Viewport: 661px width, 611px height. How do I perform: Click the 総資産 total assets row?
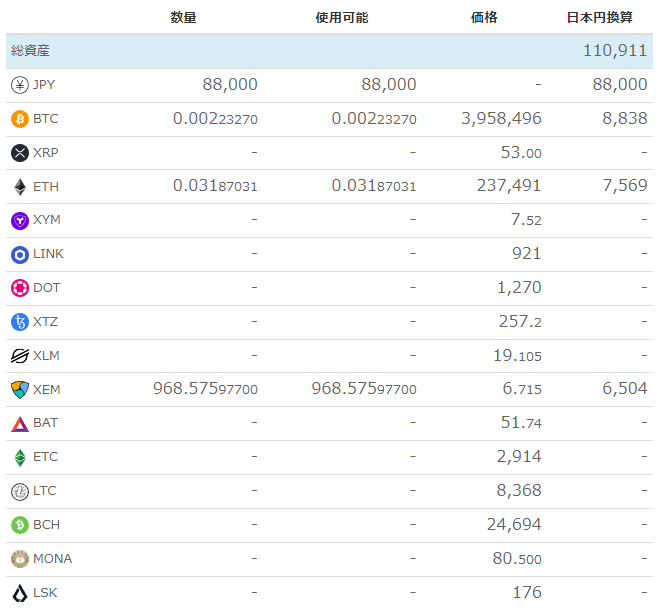pos(329,51)
